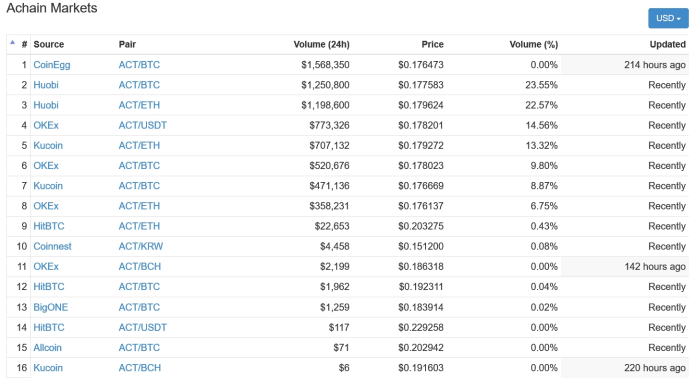
Task: Sort by Volume (%) column header
Action: 534,44
